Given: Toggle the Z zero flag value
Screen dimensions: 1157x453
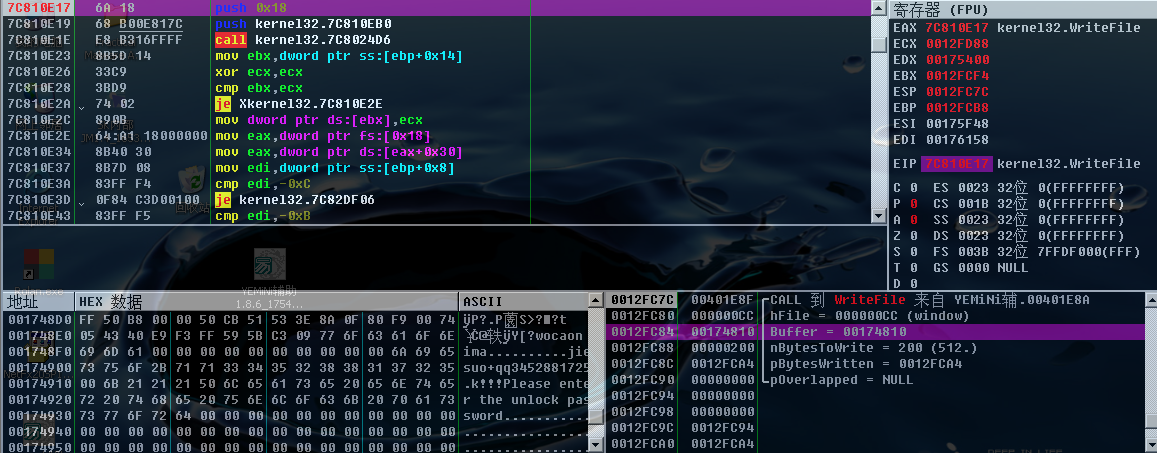Looking at the screenshot, I should pos(916,236).
